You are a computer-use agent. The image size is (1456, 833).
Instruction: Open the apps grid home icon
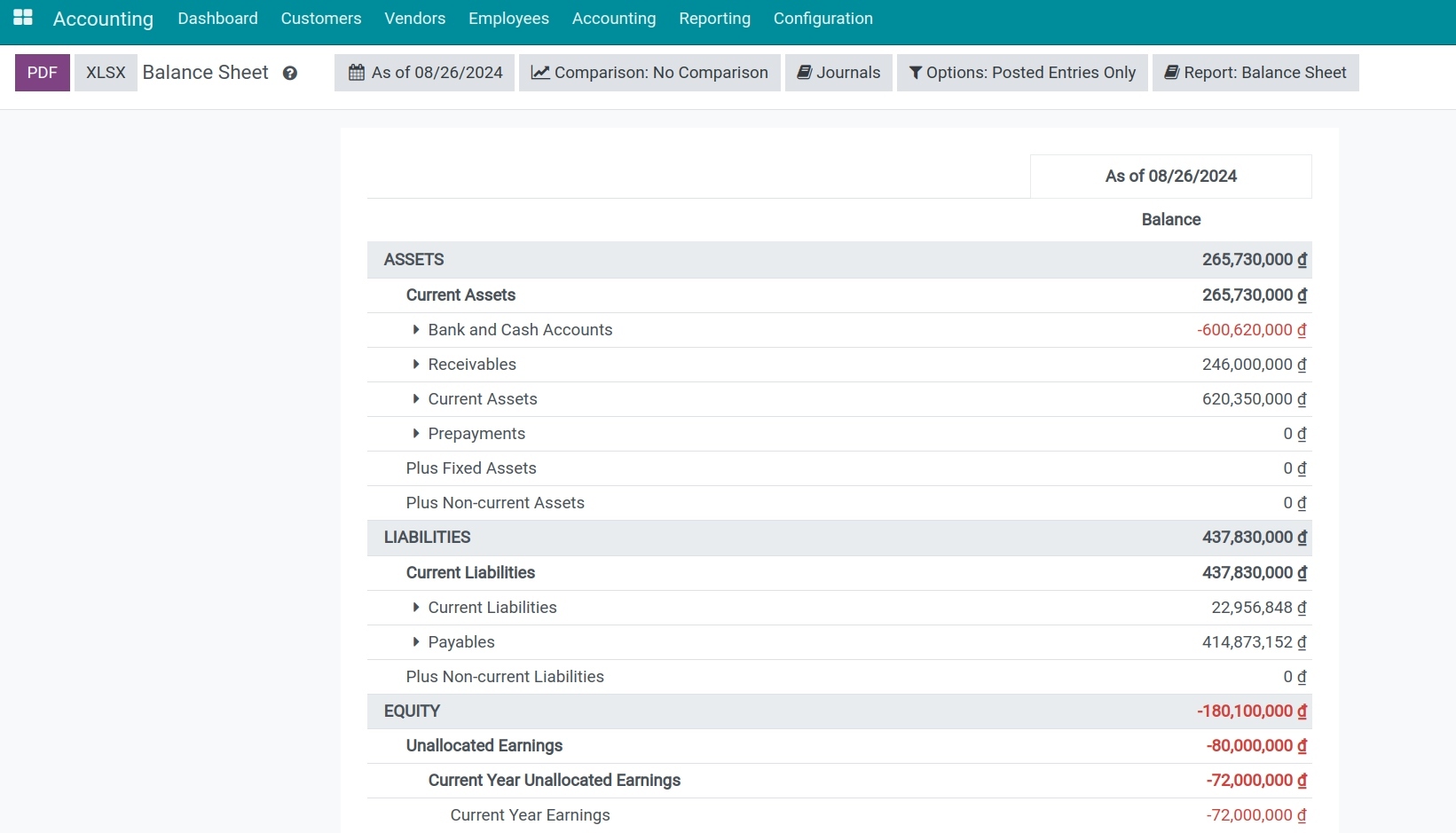coord(23,18)
